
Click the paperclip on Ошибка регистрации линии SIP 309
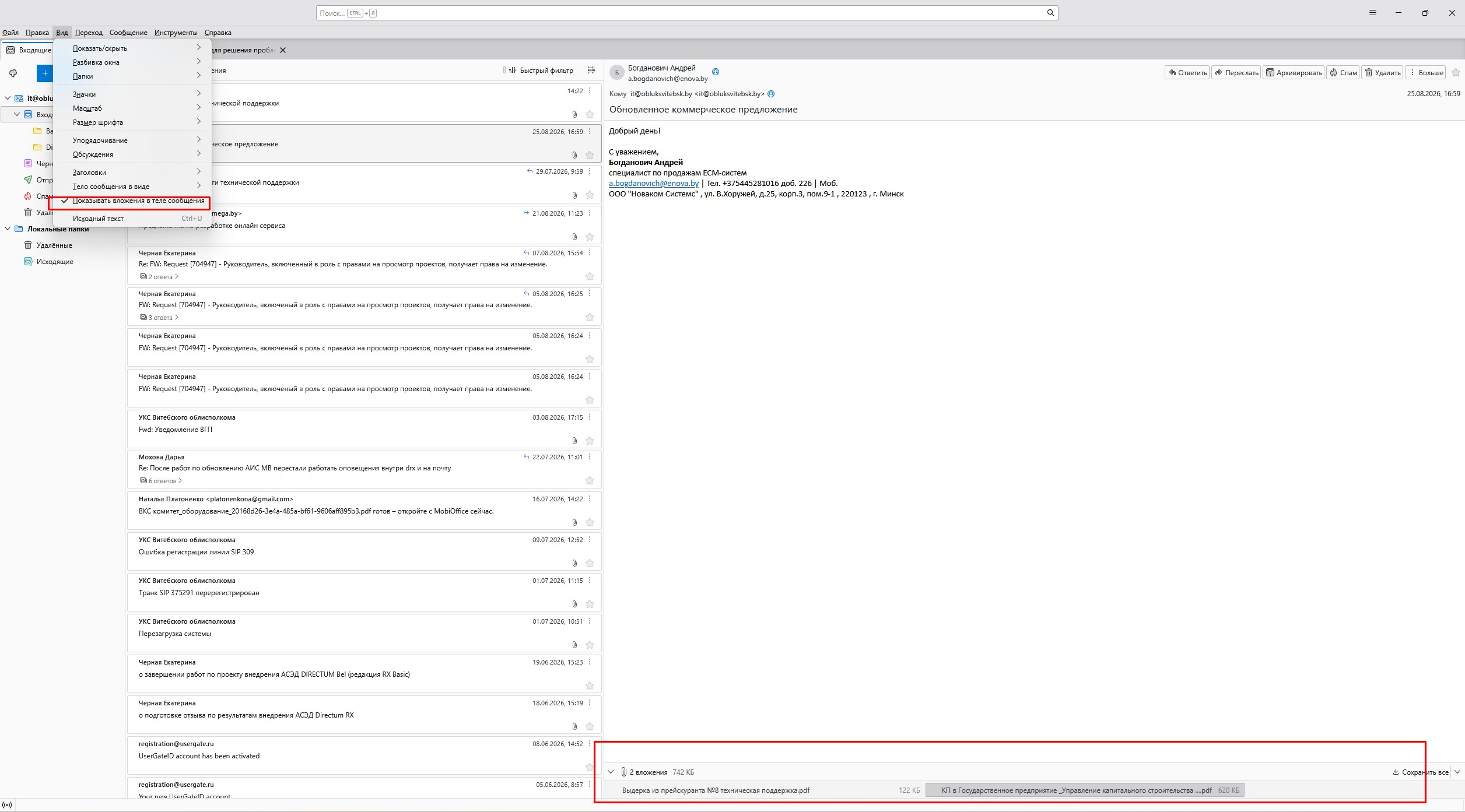click(x=574, y=563)
